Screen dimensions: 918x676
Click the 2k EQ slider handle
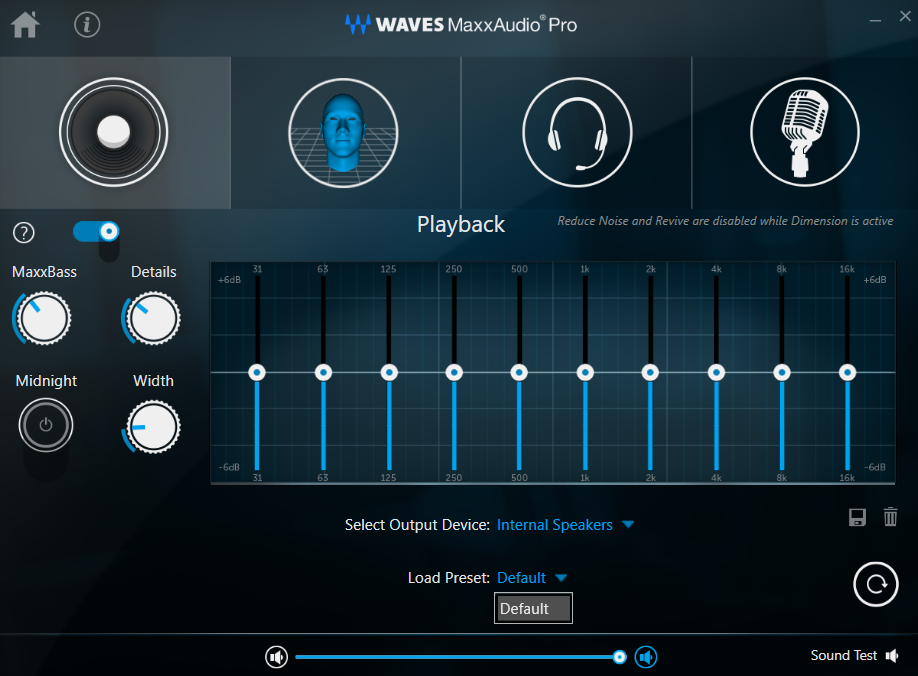click(650, 372)
